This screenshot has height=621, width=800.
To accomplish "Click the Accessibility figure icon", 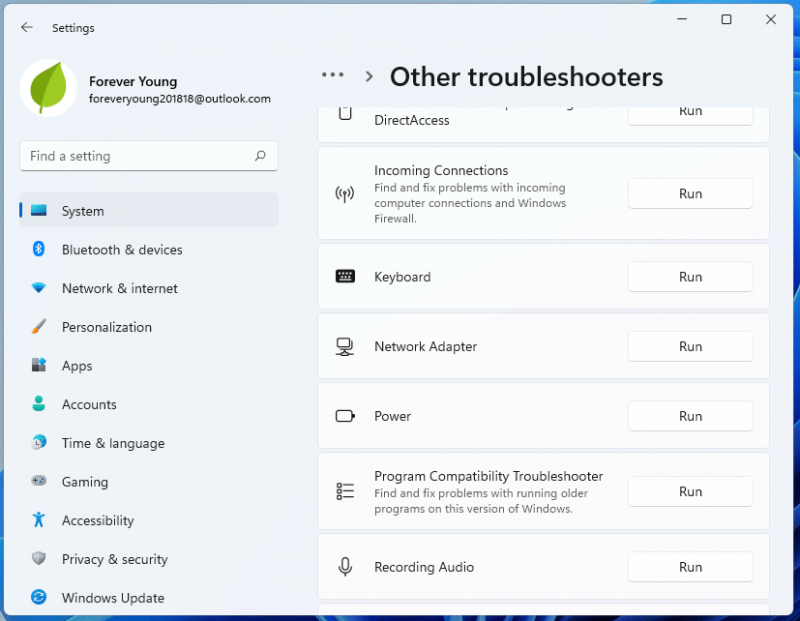I will [39, 520].
